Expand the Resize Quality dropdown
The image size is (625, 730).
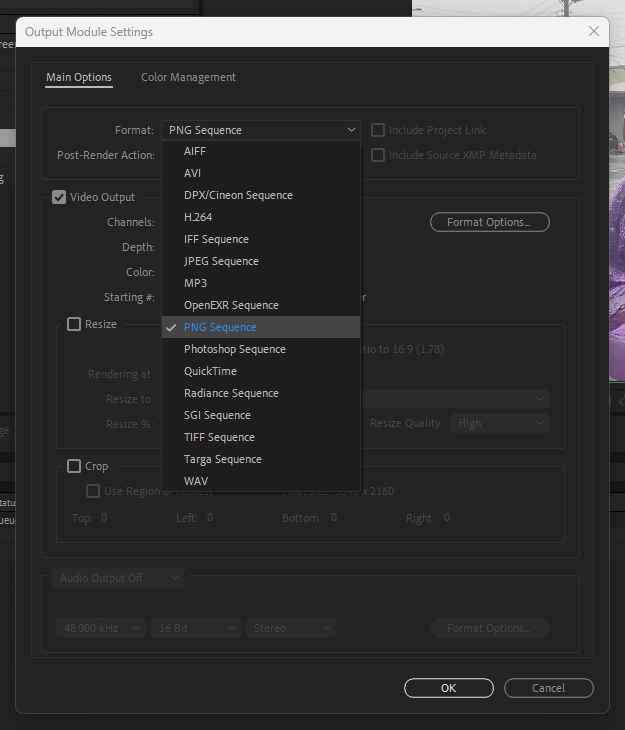point(499,423)
